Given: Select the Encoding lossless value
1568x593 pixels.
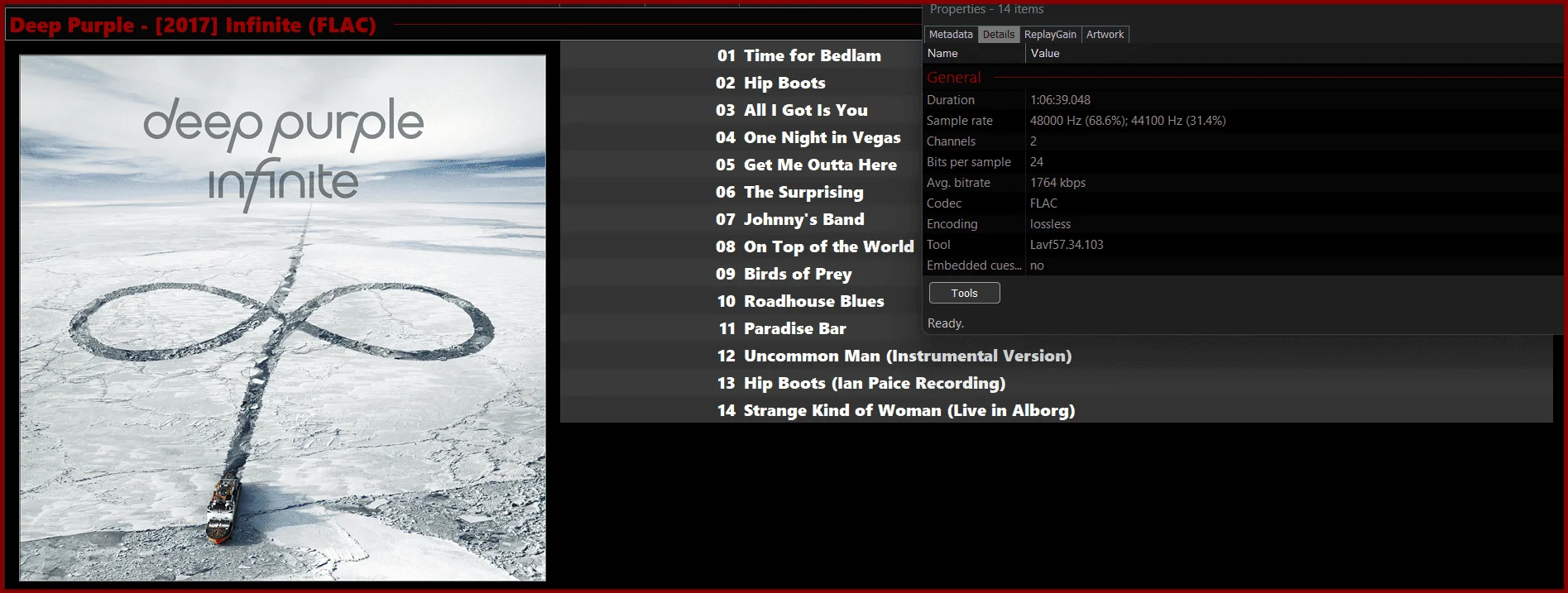Looking at the screenshot, I should (1050, 224).
